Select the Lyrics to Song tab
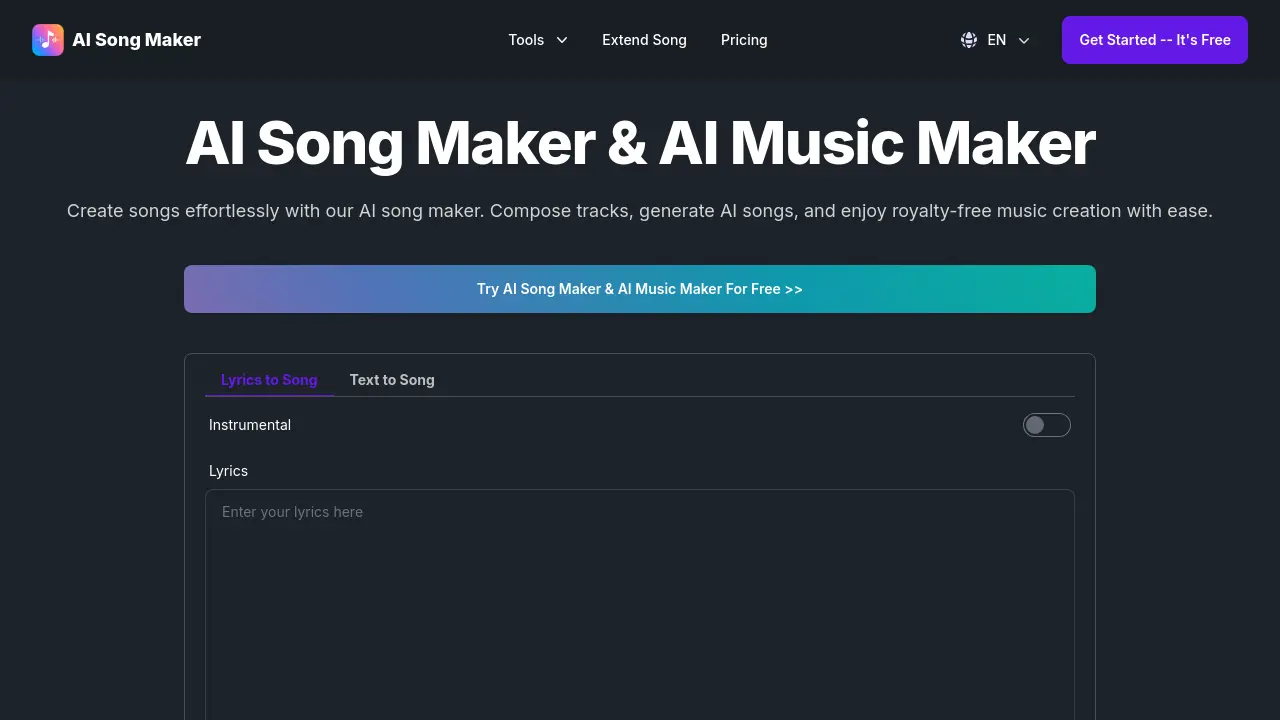This screenshot has width=1280, height=720. (269, 380)
